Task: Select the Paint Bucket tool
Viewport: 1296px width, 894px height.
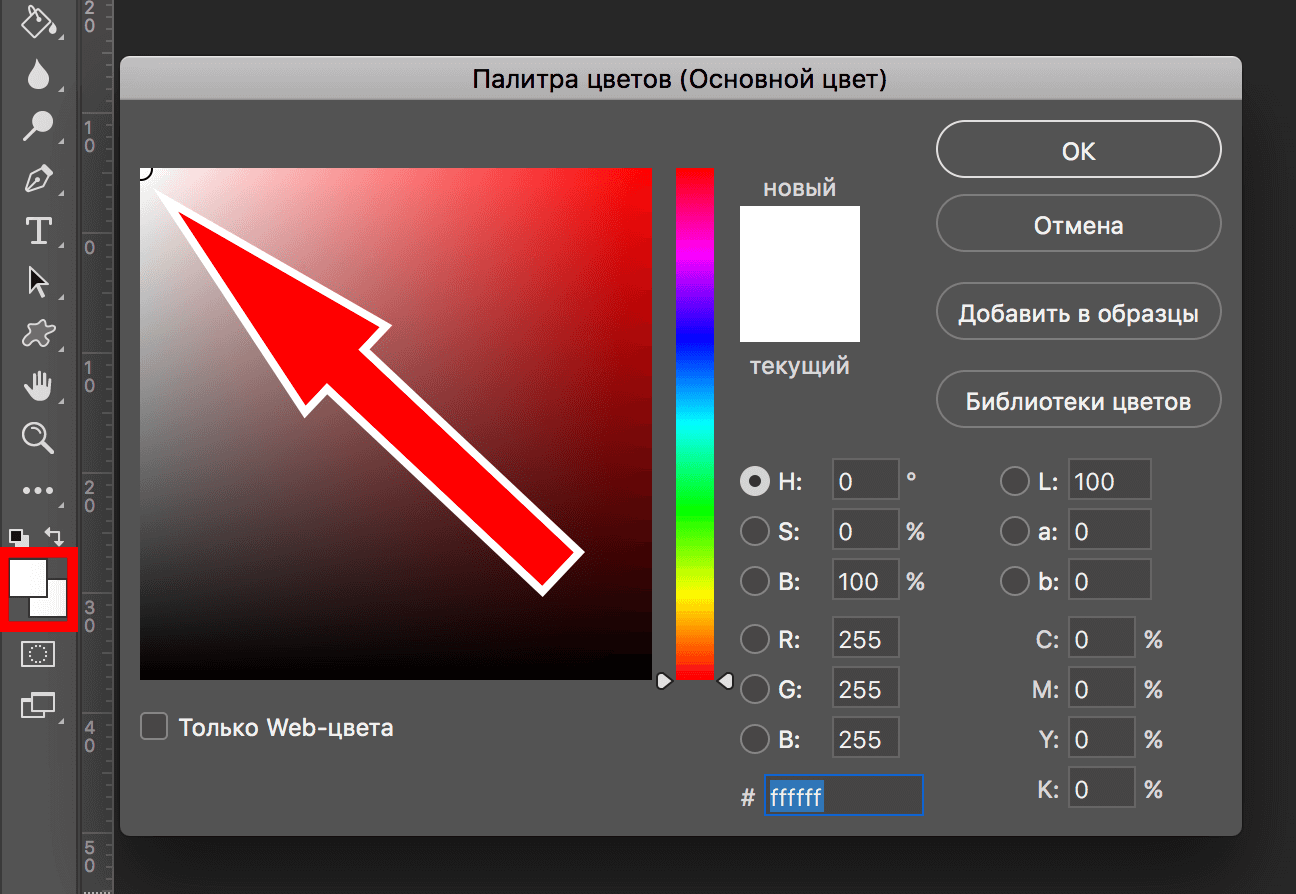Action: pyautogui.click(x=37, y=22)
